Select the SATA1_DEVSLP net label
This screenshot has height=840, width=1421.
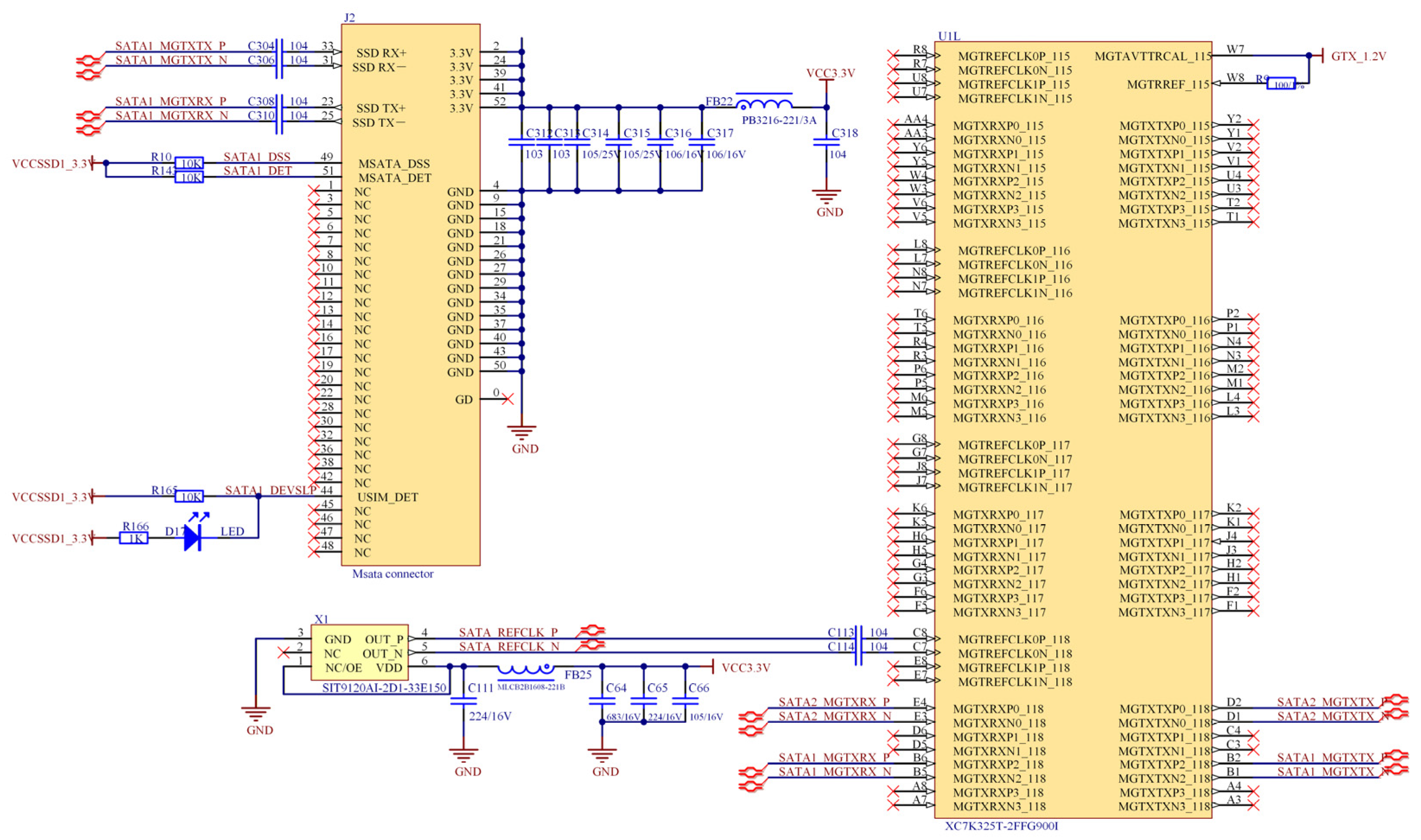270,490
